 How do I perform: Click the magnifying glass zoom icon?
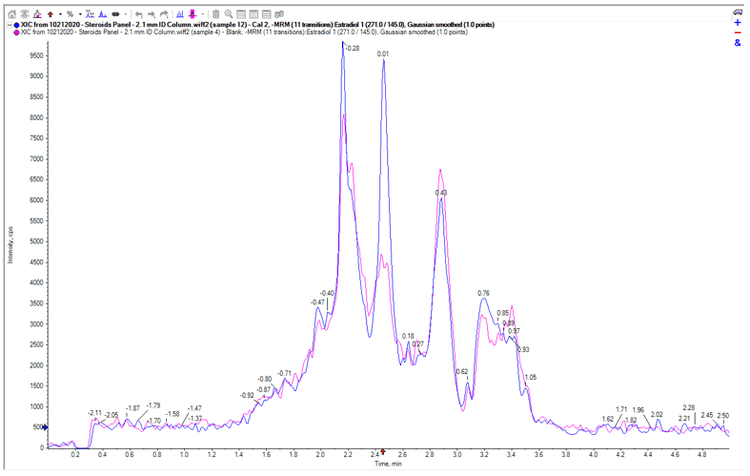(229, 14)
